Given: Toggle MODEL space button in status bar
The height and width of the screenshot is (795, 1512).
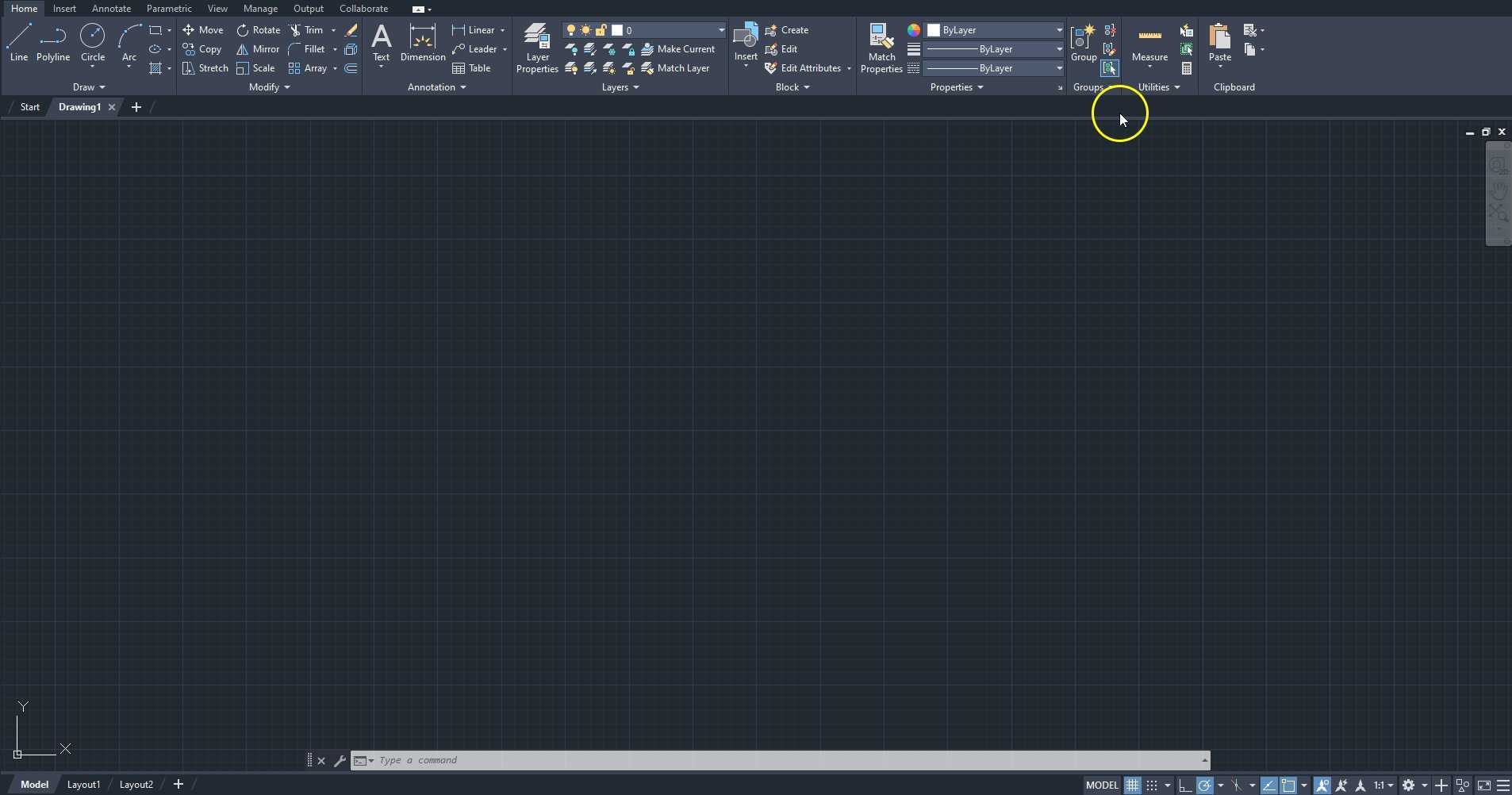Looking at the screenshot, I should [1102, 785].
